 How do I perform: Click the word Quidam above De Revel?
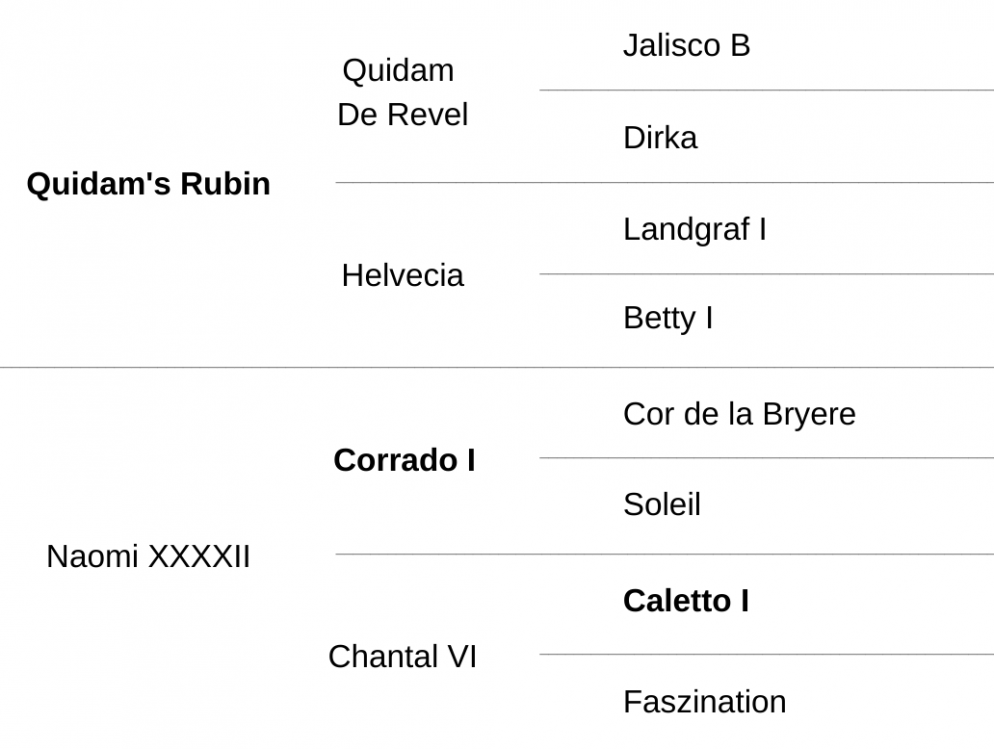(x=398, y=70)
